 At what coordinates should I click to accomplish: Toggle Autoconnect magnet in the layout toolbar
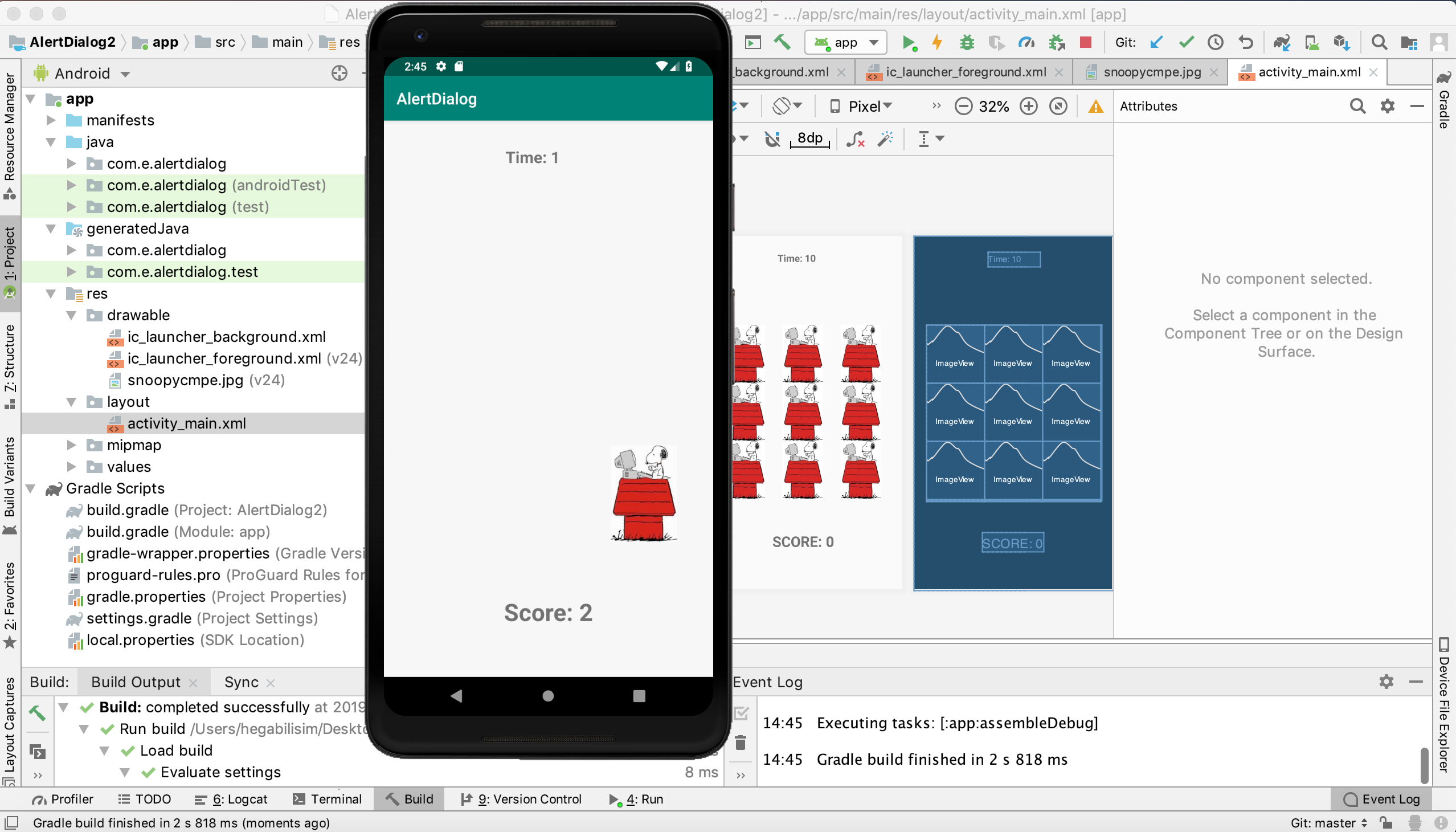coord(772,138)
